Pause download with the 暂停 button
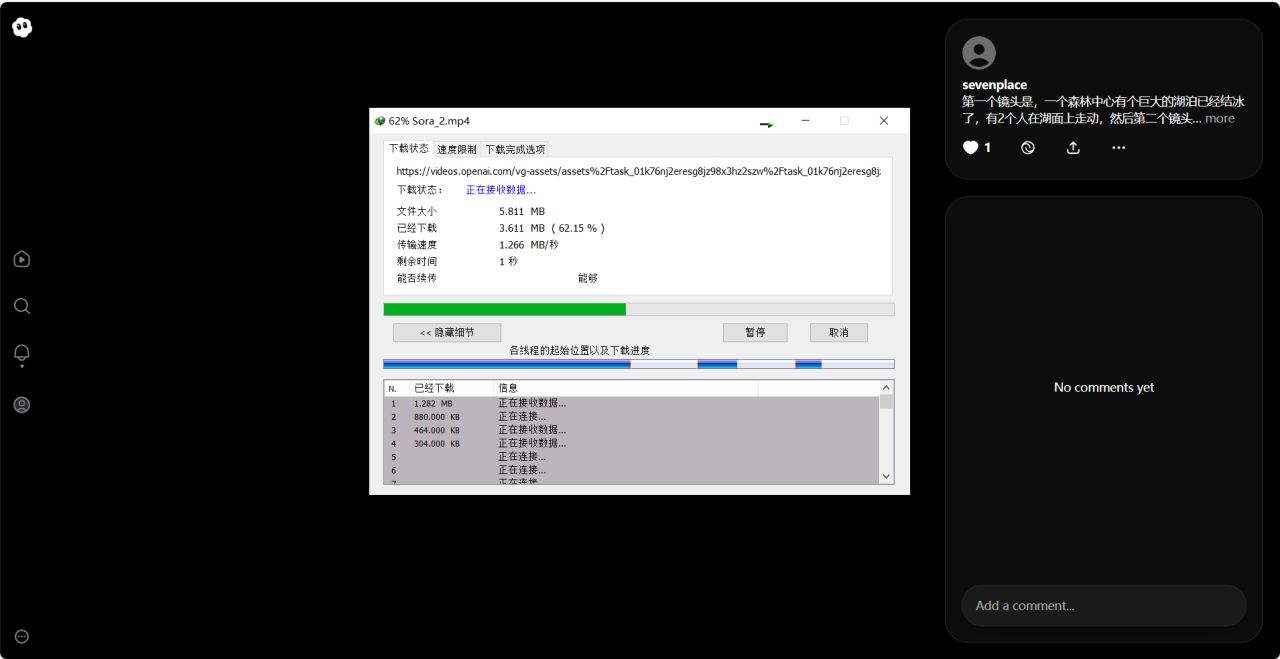 pyautogui.click(x=755, y=332)
